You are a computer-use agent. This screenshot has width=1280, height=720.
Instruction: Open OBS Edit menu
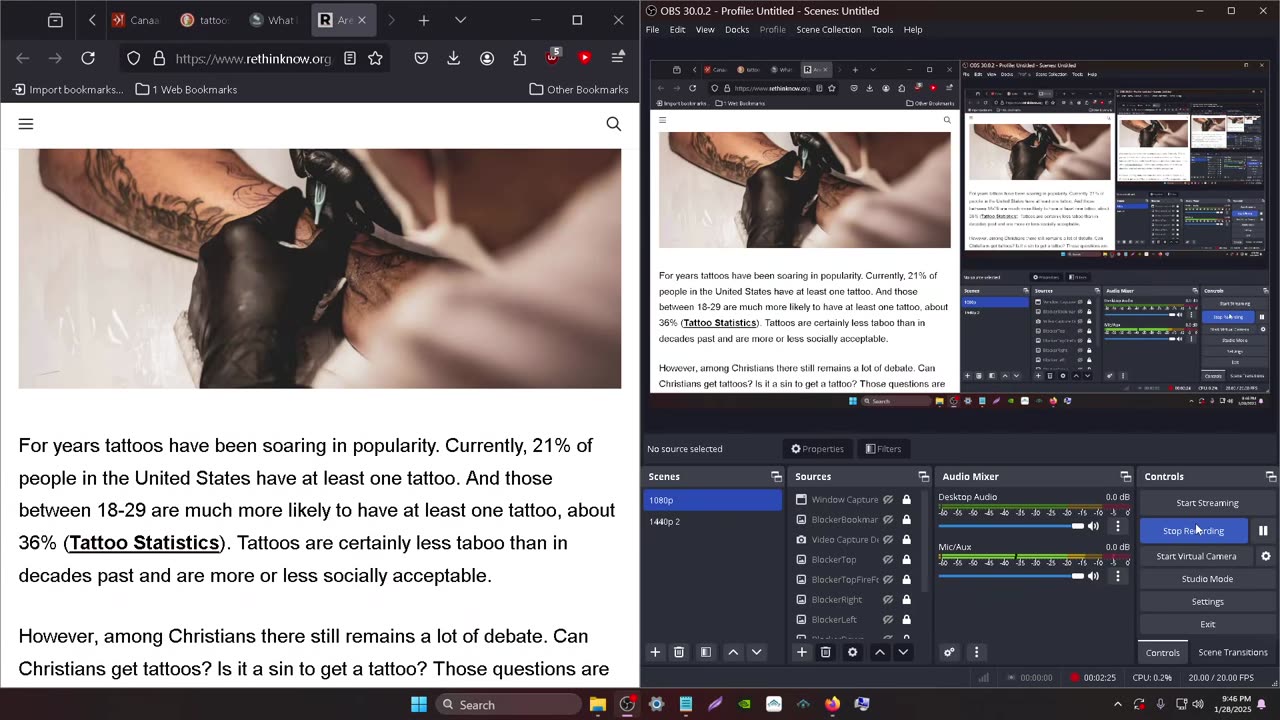pyautogui.click(x=677, y=30)
